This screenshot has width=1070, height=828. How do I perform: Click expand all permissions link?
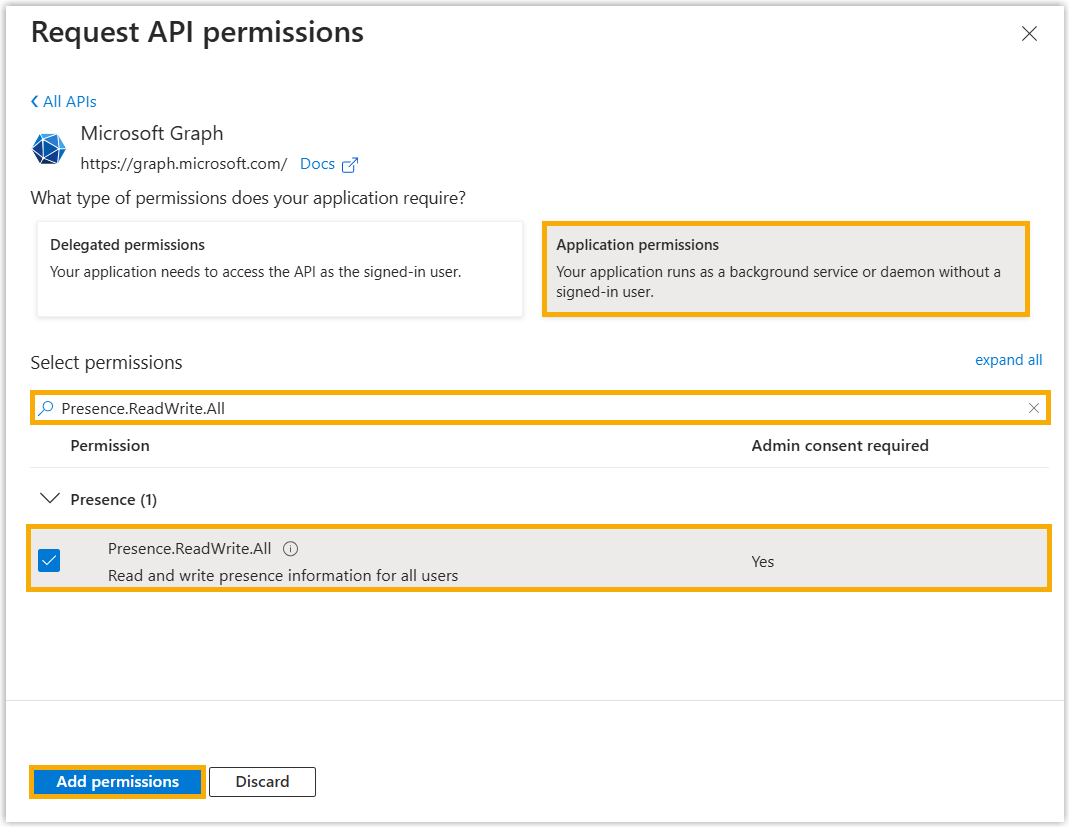1008,360
